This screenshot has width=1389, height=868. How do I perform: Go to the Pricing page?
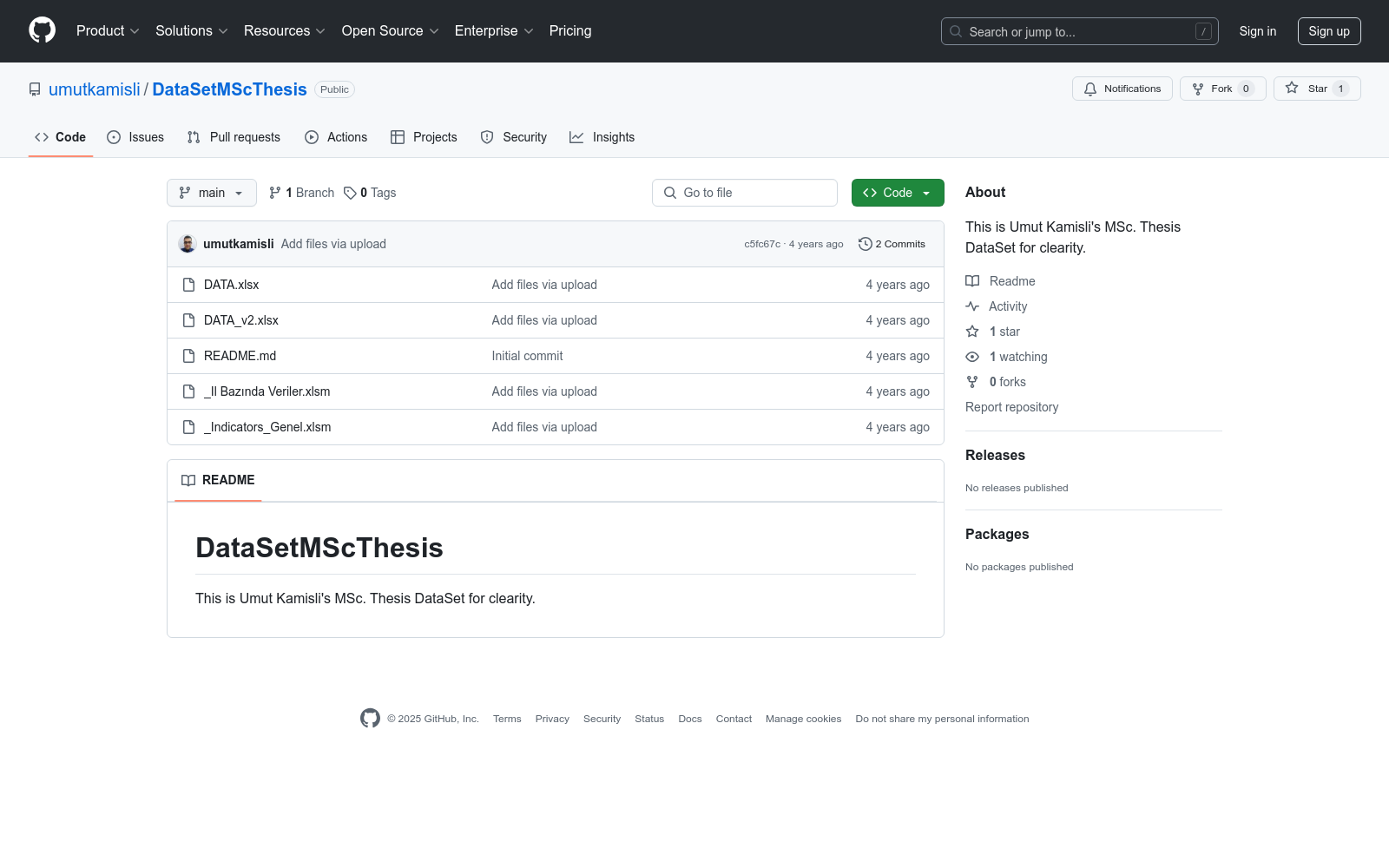(570, 31)
